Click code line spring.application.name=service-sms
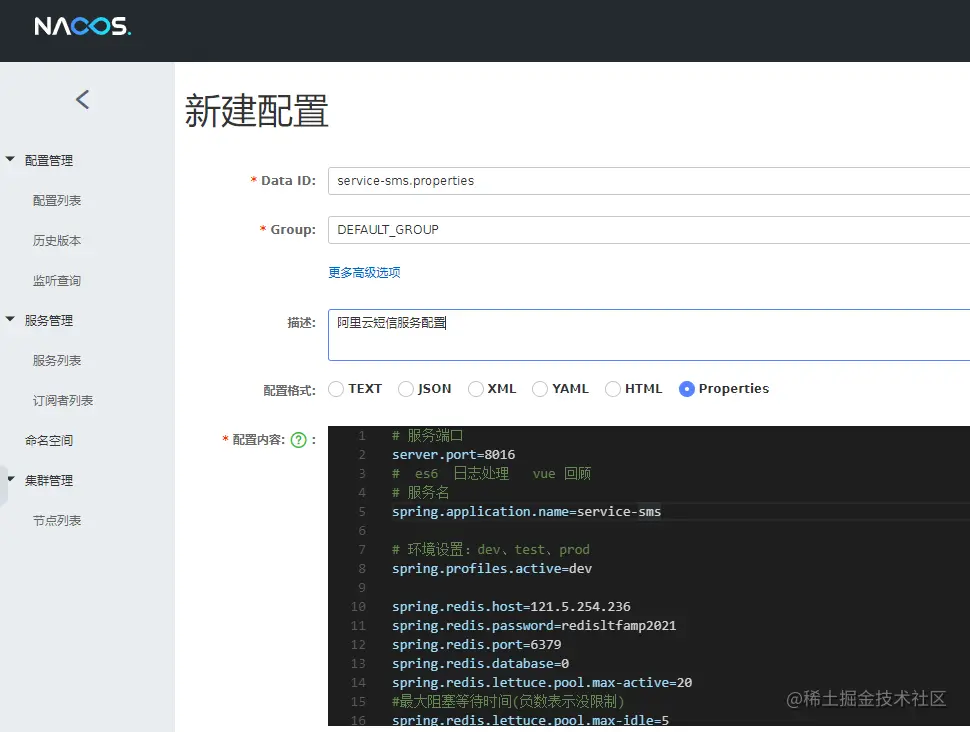 pyautogui.click(x=526, y=512)
